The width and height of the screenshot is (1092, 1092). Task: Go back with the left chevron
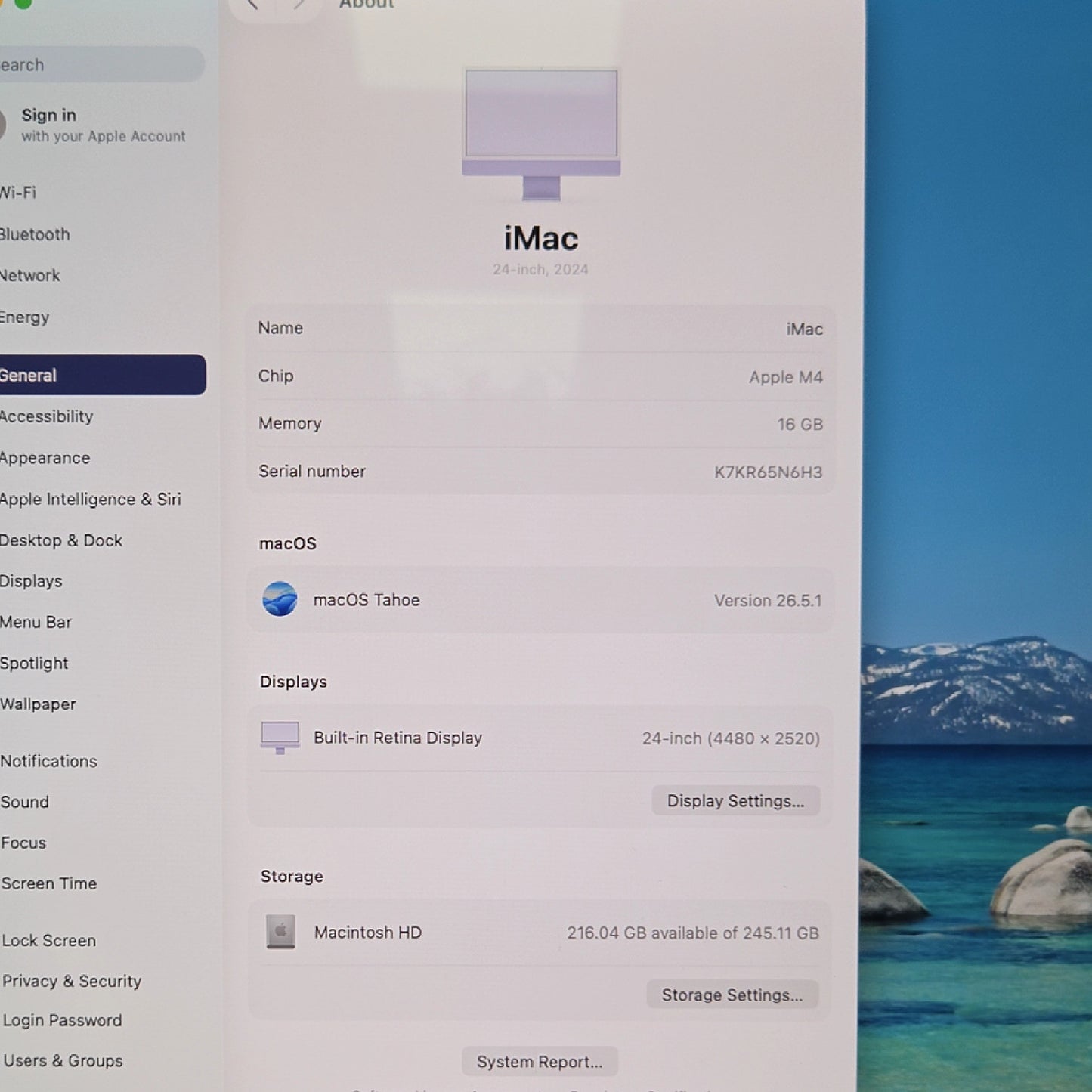point(252,4)
